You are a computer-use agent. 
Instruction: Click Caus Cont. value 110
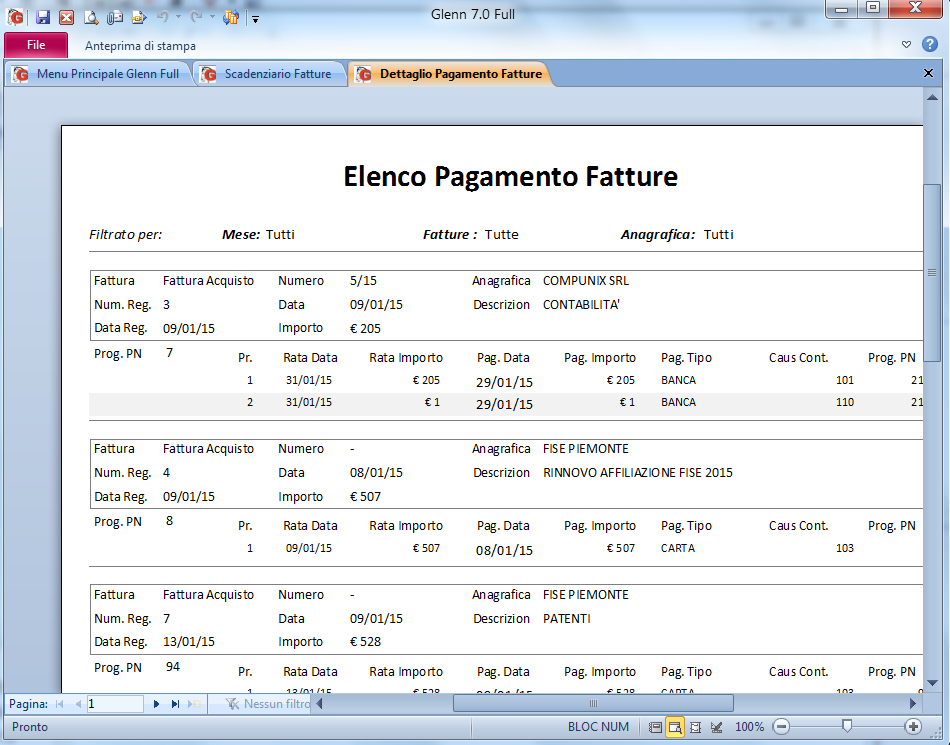[x=845, y=402]
